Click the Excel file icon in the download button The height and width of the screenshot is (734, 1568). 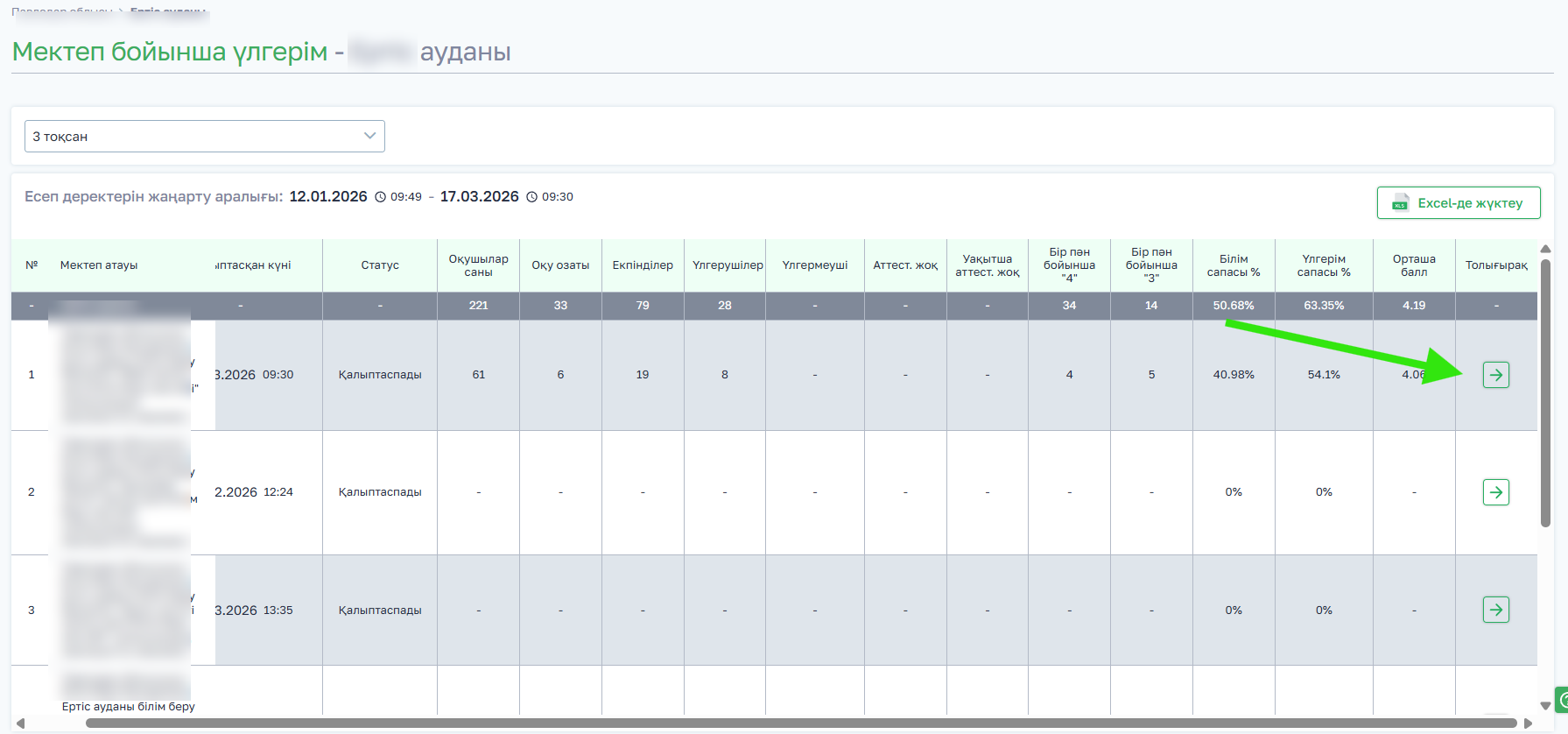click(x=1400, y=203)
